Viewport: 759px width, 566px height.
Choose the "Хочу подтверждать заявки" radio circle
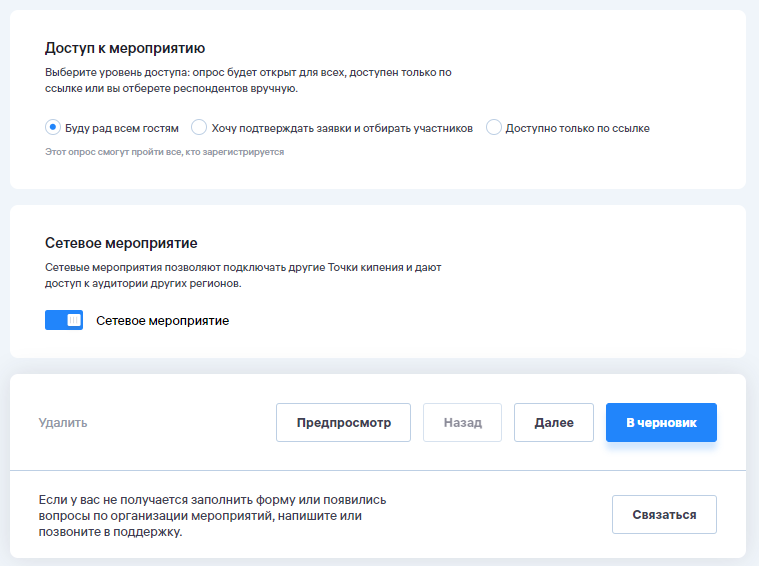[199, 127]
